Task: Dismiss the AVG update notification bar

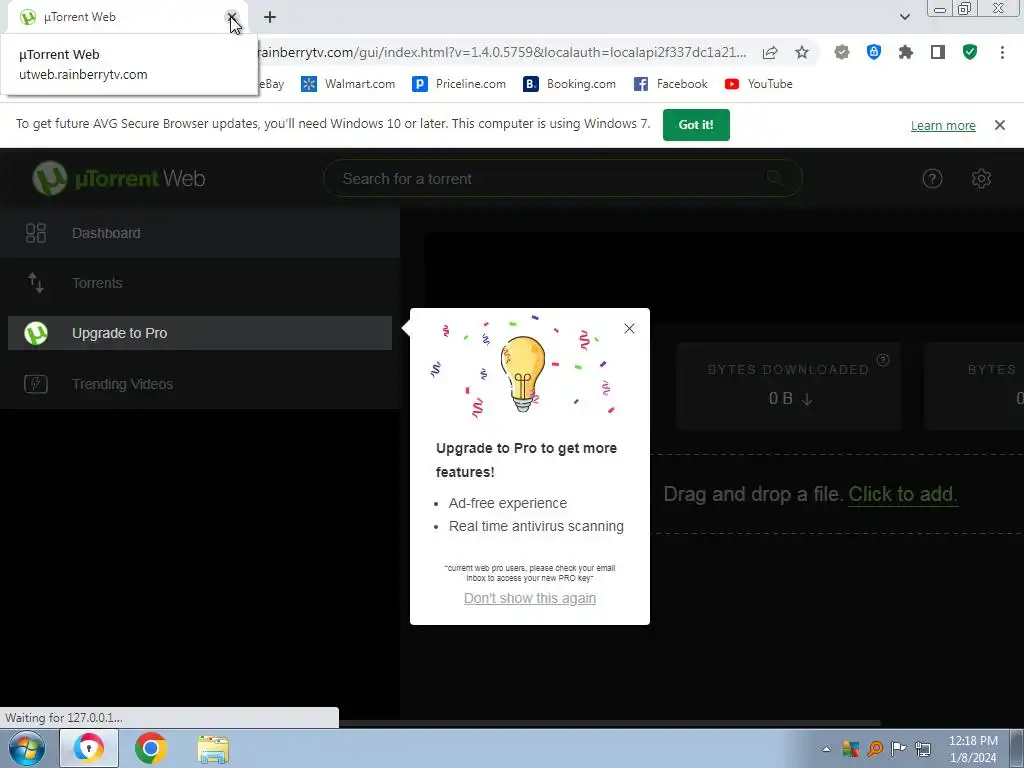Action: 999,125
